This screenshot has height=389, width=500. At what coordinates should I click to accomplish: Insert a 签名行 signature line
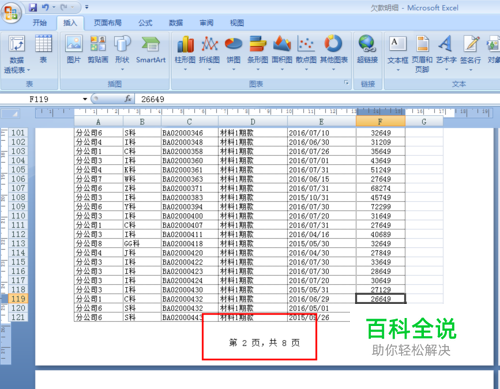pos(471,53)
